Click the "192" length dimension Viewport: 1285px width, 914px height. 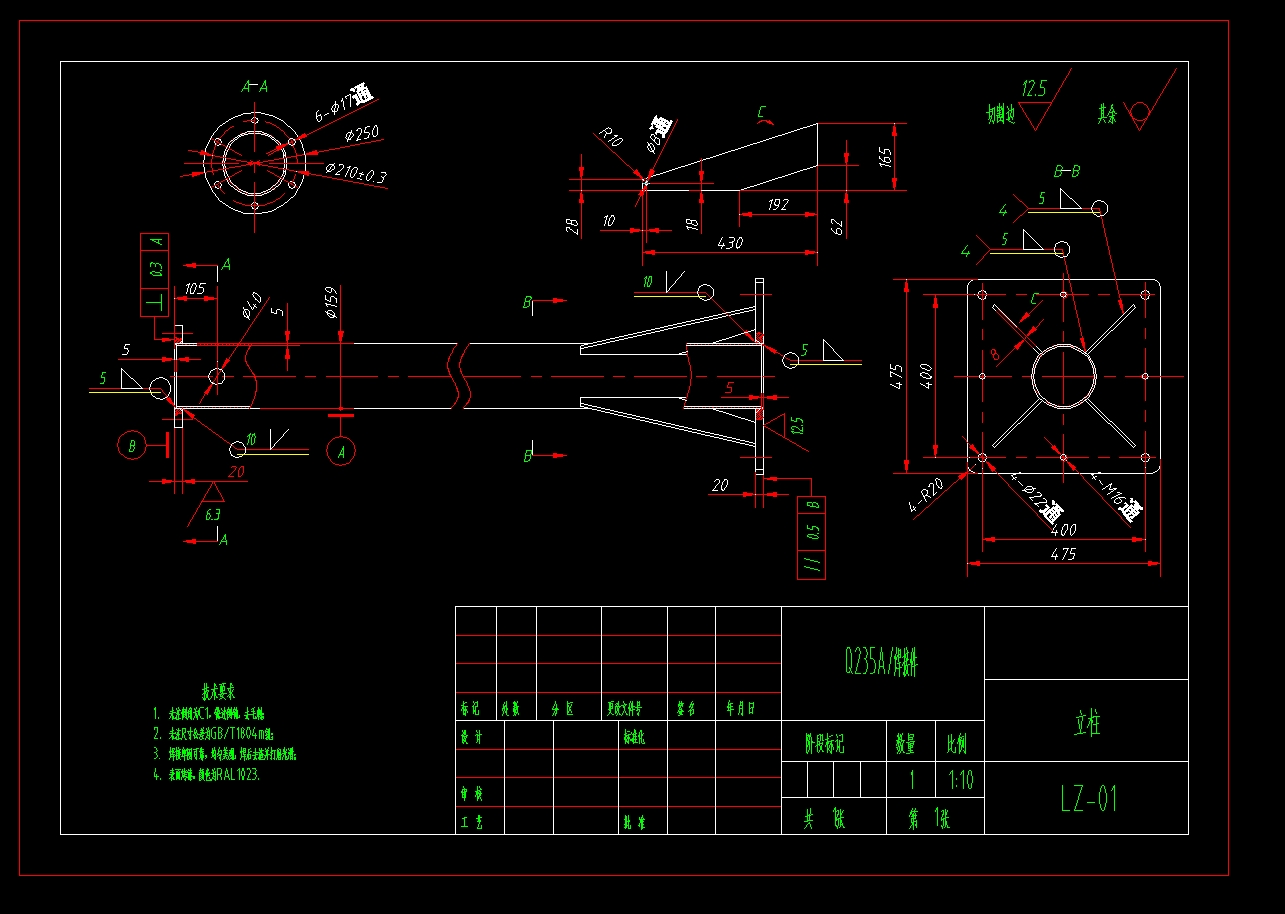tap(778, 204)
